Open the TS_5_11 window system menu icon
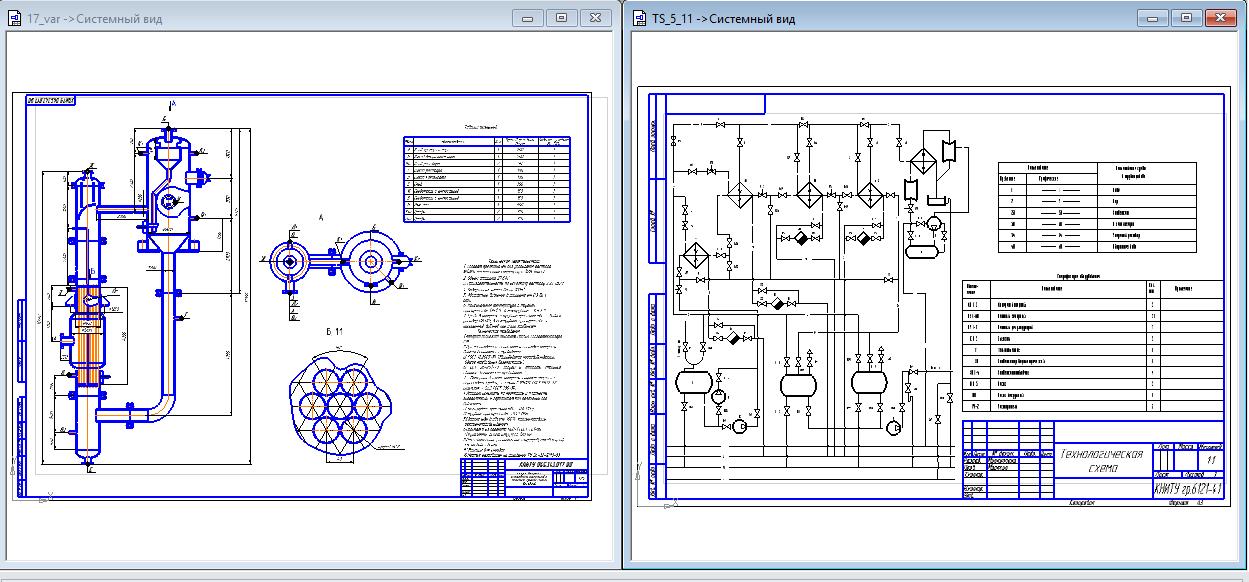This screenshot has width=1249, height=582. 639,18
